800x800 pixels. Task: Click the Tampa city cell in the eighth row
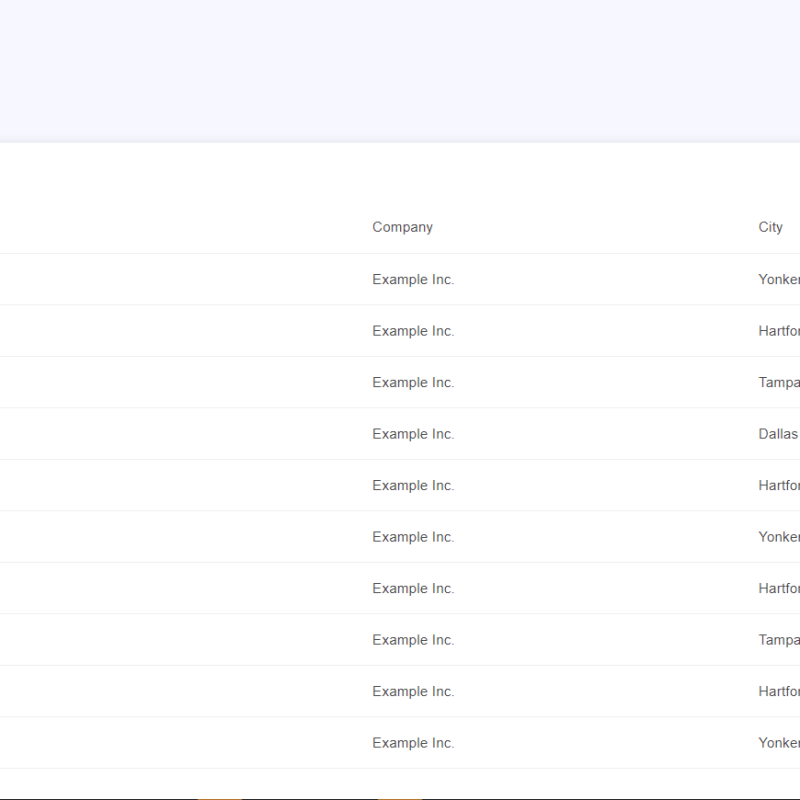tap(779, 640)
